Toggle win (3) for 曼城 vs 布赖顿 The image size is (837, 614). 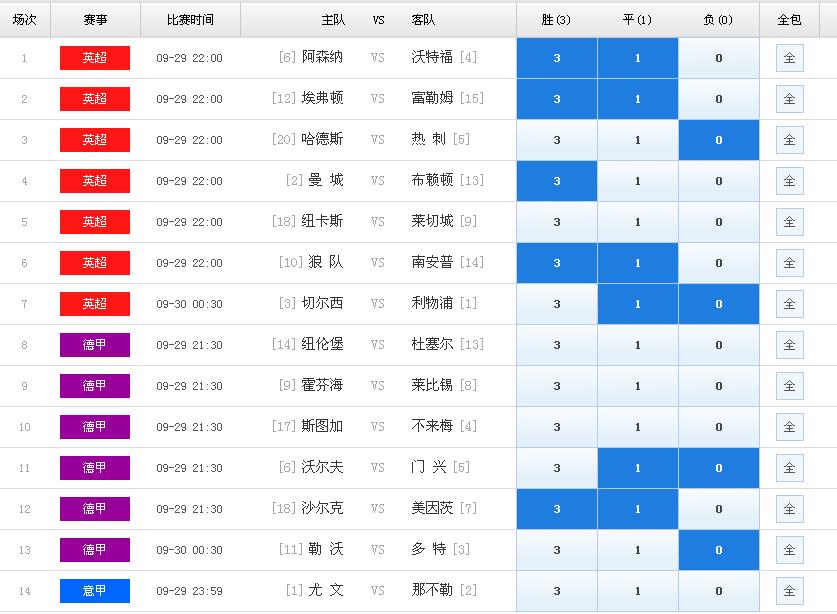(x=557, y=181)
